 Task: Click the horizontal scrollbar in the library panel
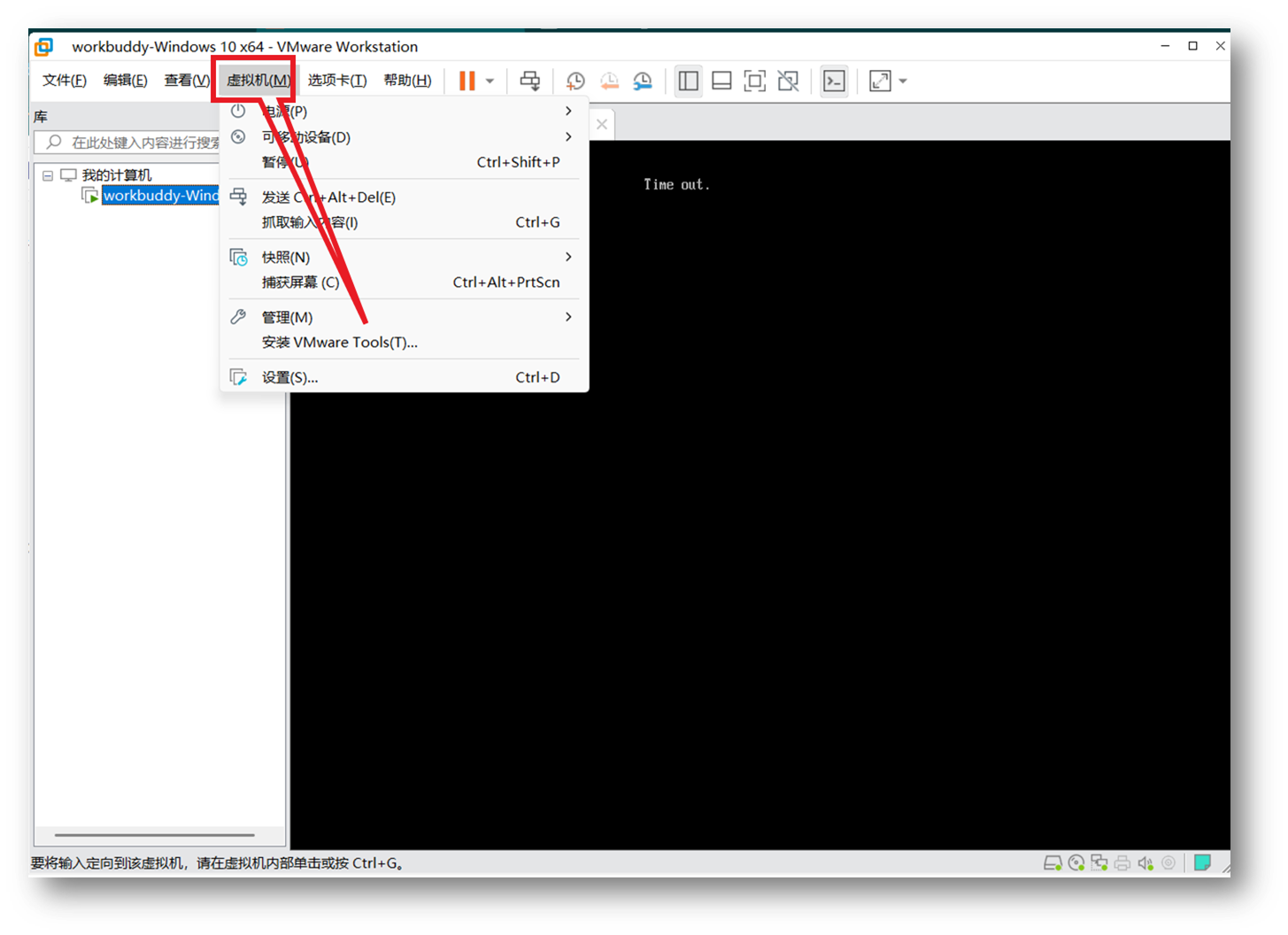click(x=155, y=835)
